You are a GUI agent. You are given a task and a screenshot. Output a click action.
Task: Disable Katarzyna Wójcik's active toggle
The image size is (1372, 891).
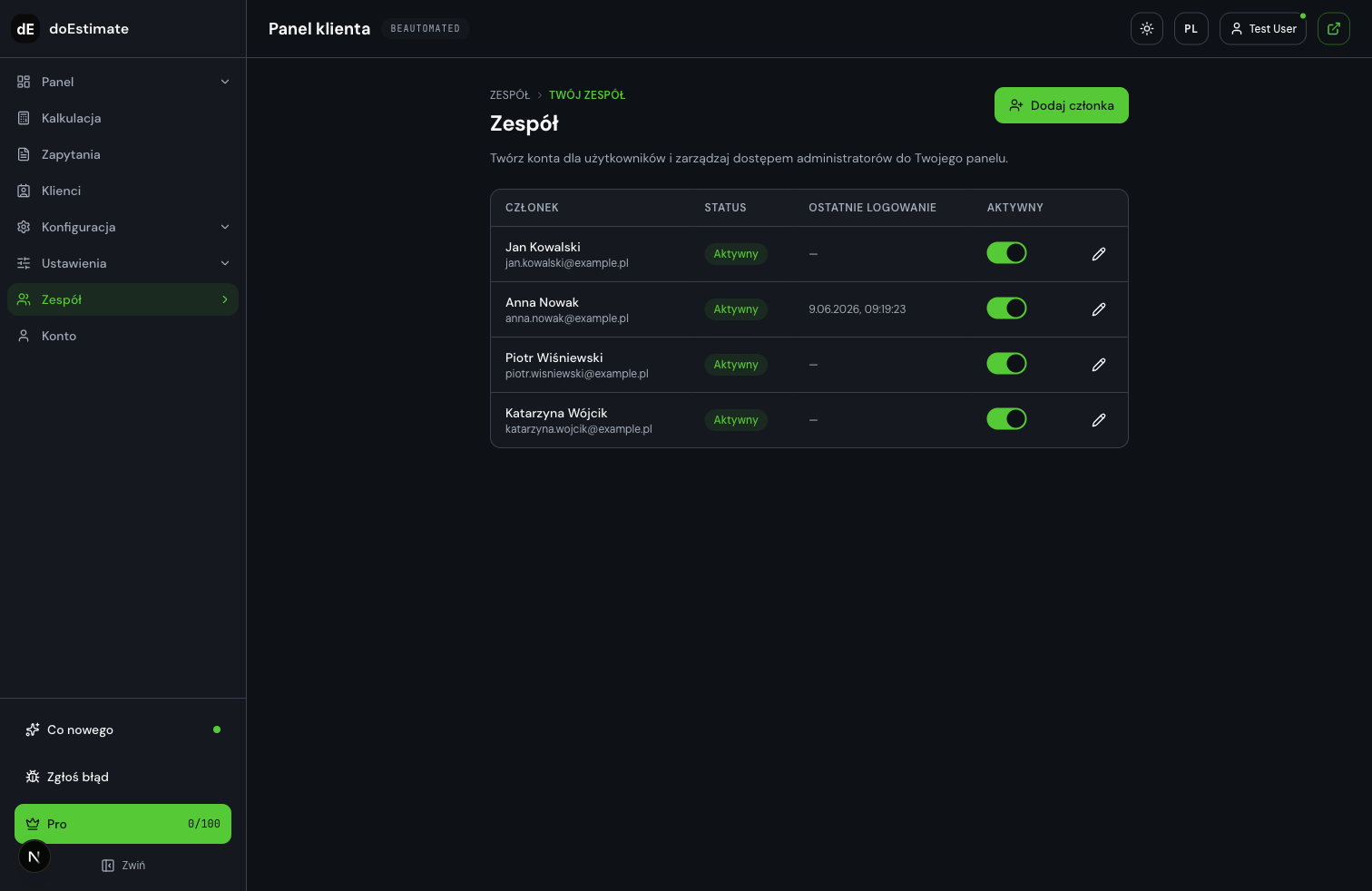point(1006,419)
